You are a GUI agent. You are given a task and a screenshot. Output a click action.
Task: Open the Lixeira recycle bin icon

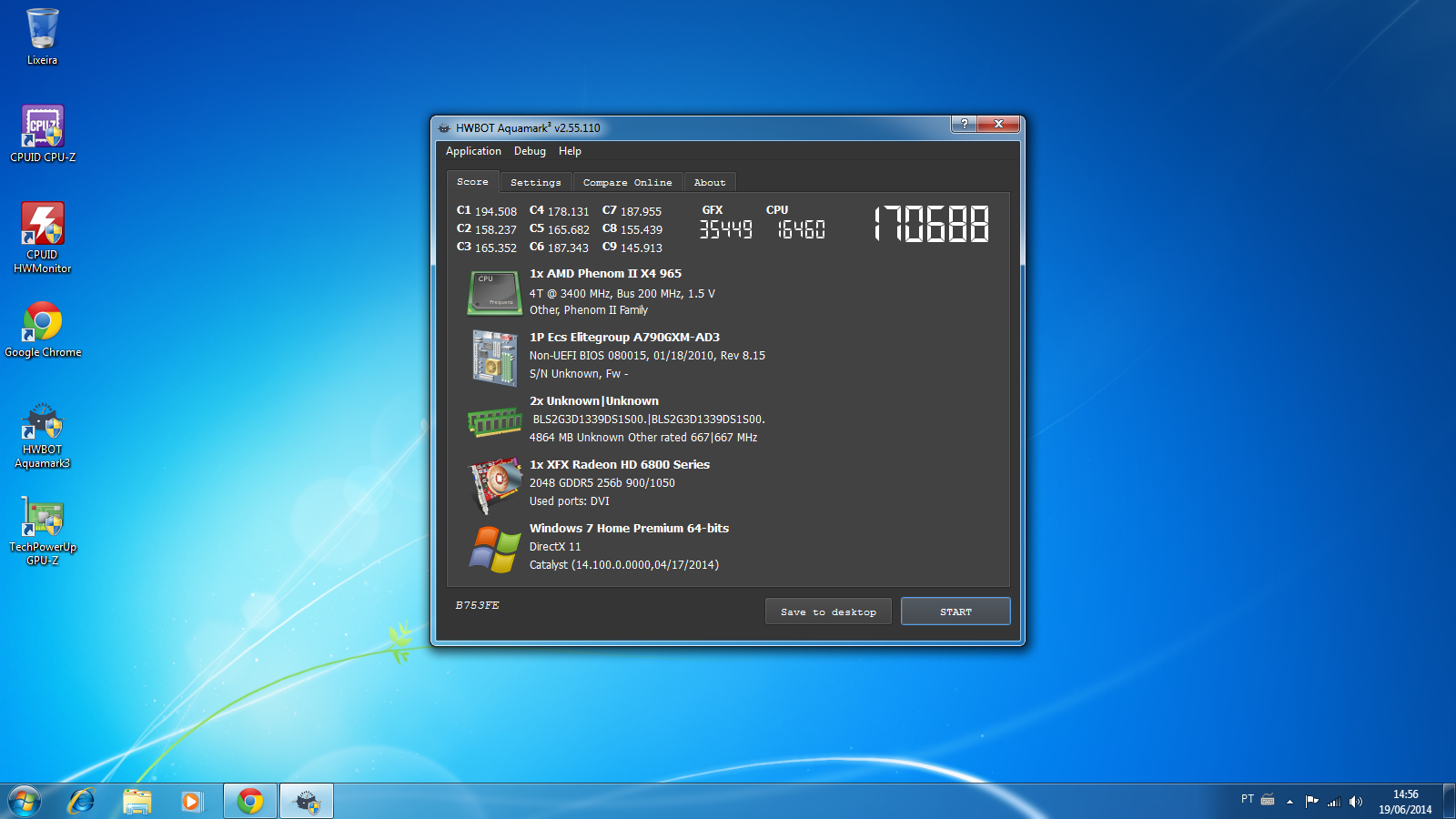(42, 37)
